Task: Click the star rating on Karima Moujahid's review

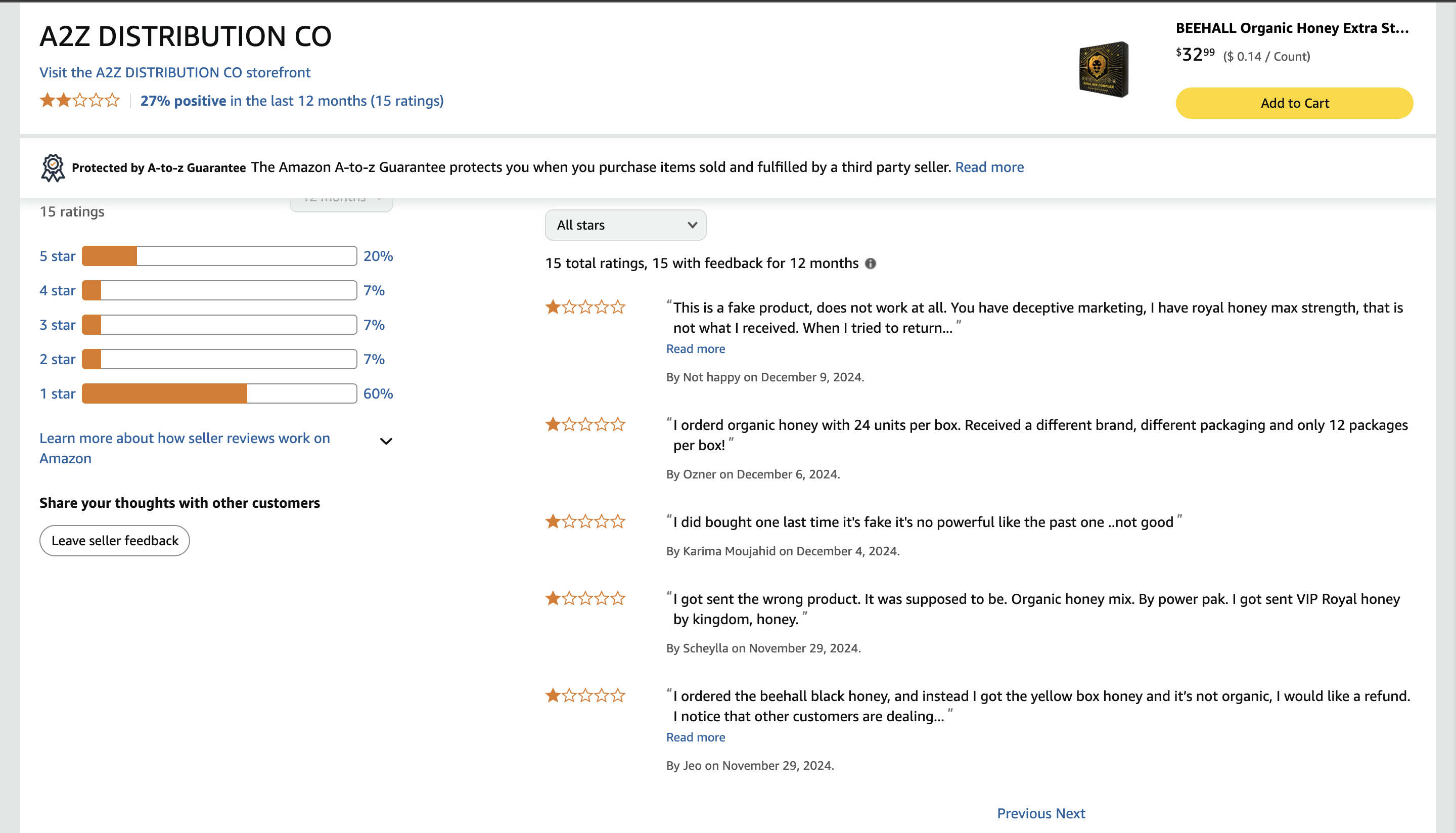Action: [585, 522]
